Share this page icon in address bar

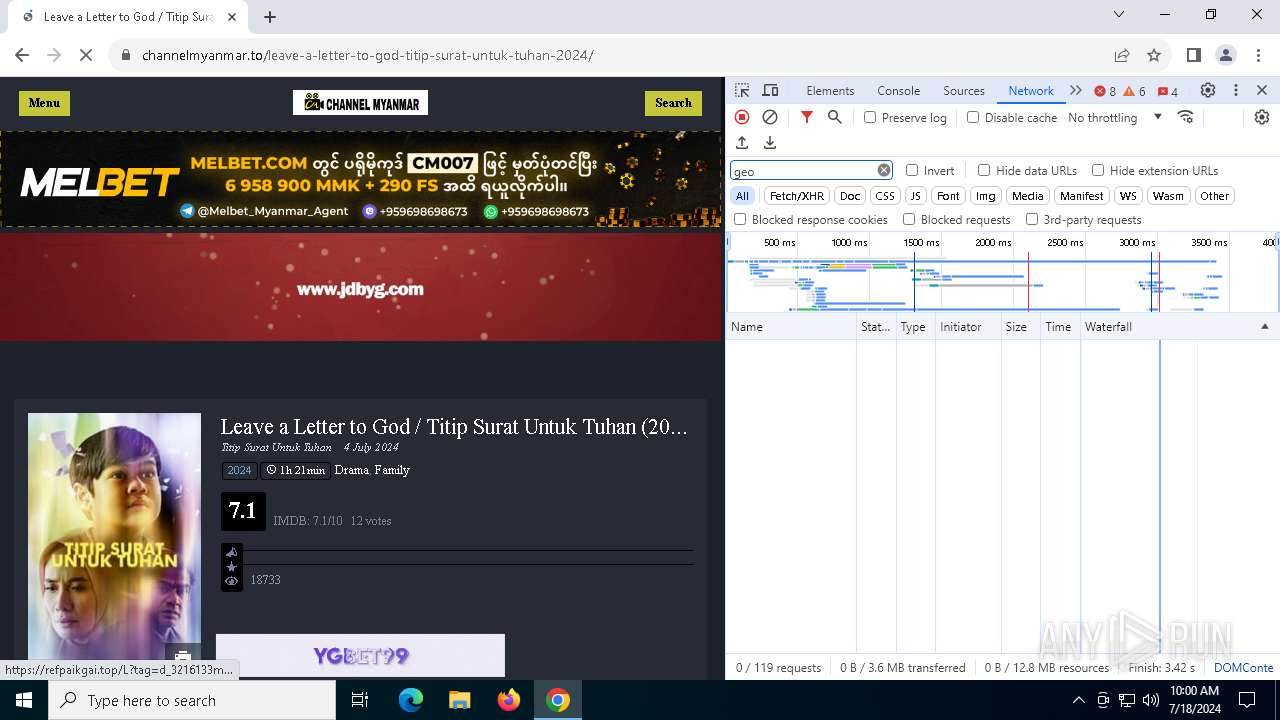point(1122,55)
